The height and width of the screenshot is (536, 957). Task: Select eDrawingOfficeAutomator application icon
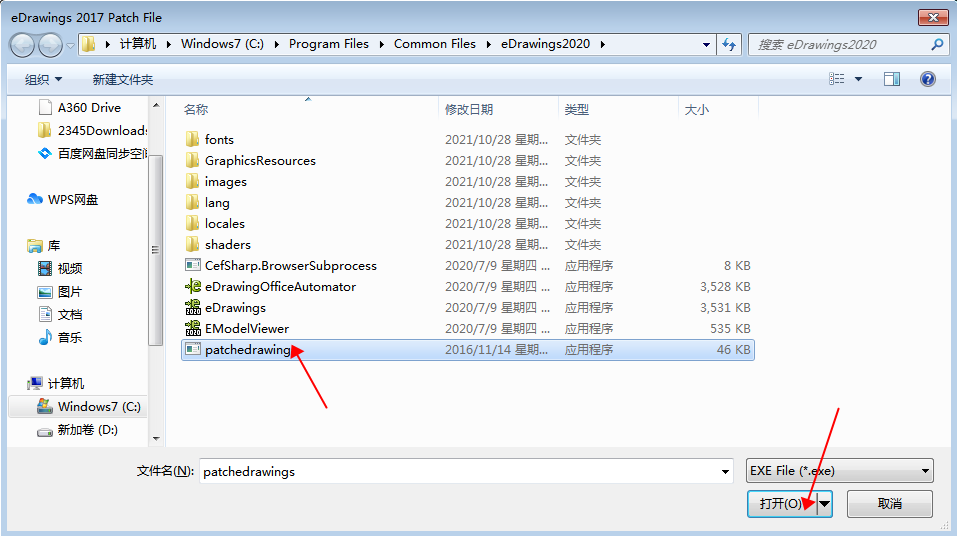click(x=193, y=286)
